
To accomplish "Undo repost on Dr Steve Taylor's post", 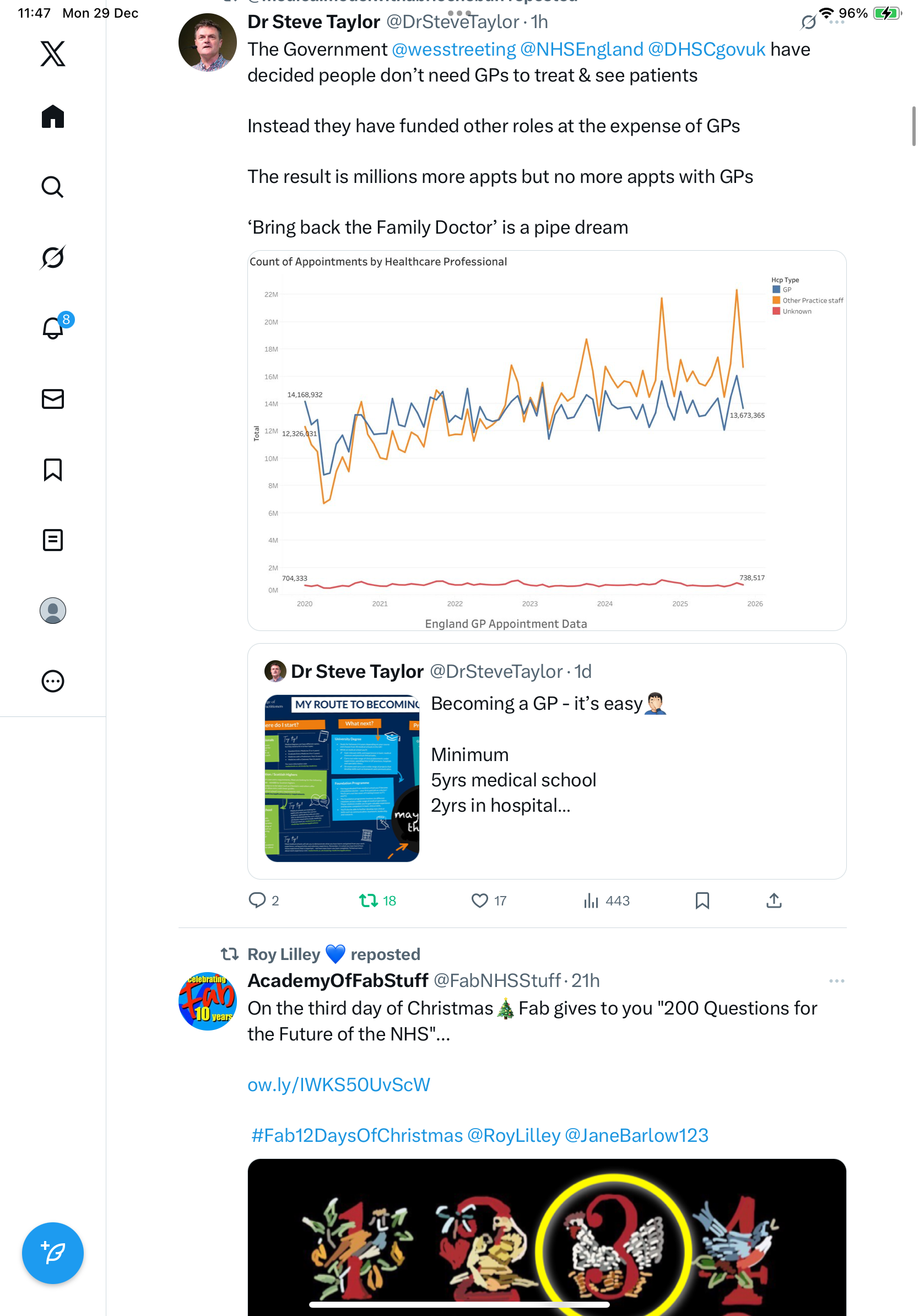I will (369, 900).
